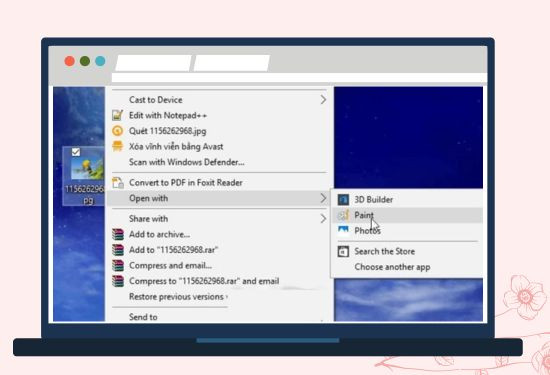550x375 pixels.
Task: Select Edit with Notepad++
Action: 219,115
